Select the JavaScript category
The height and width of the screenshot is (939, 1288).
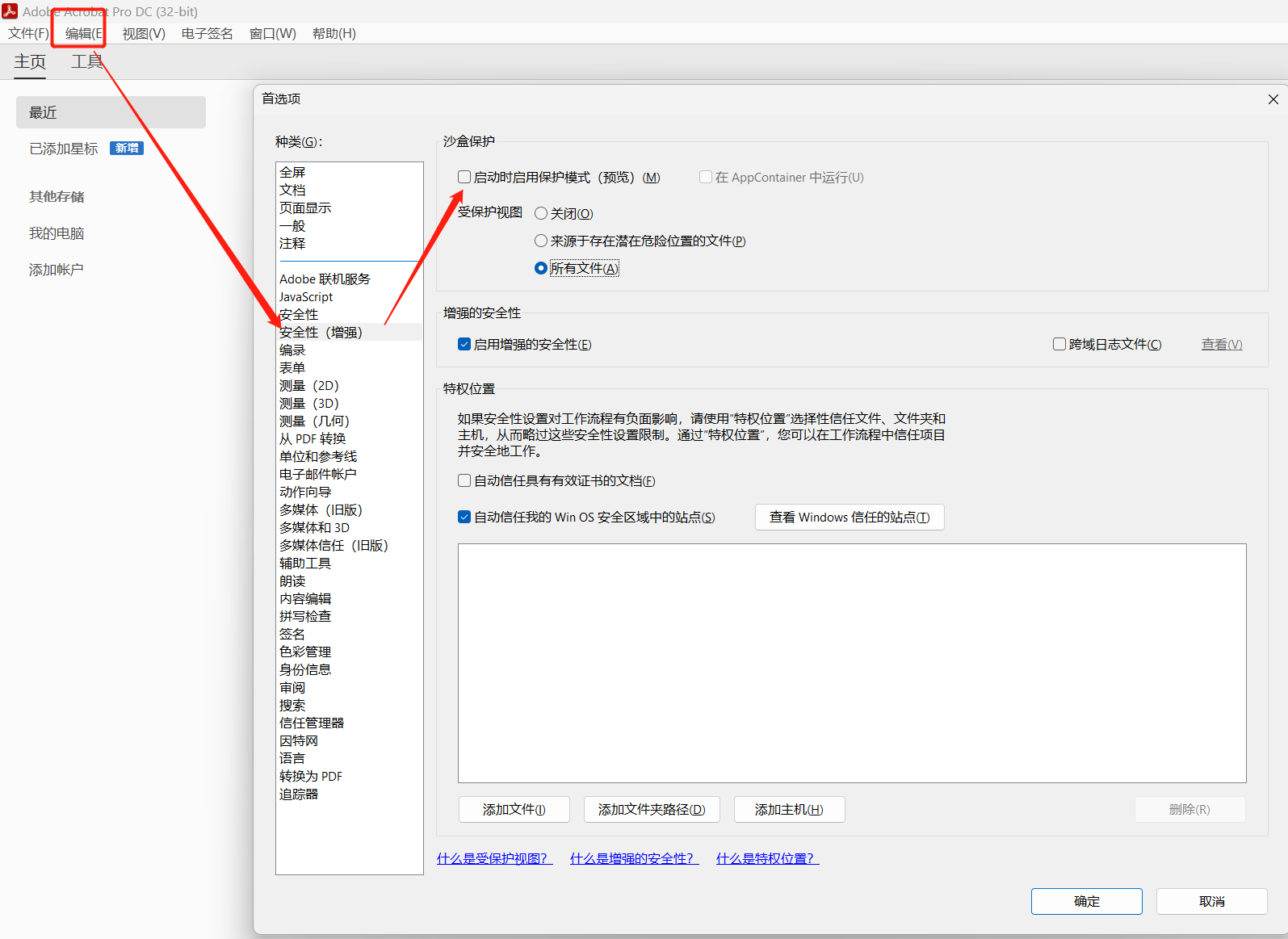[306, 296]
